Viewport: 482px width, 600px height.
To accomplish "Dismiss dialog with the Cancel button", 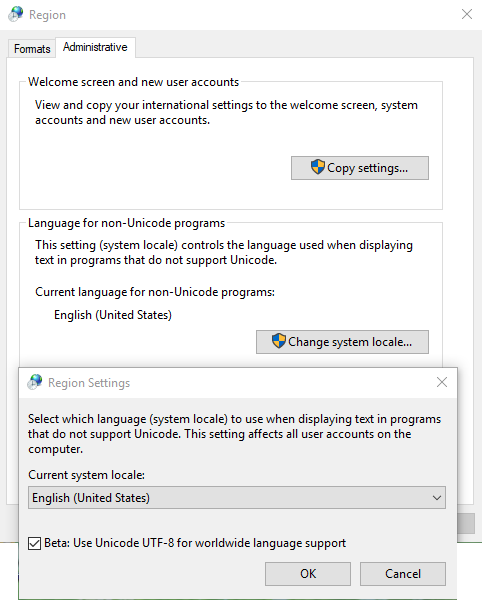I will [403, 574].
